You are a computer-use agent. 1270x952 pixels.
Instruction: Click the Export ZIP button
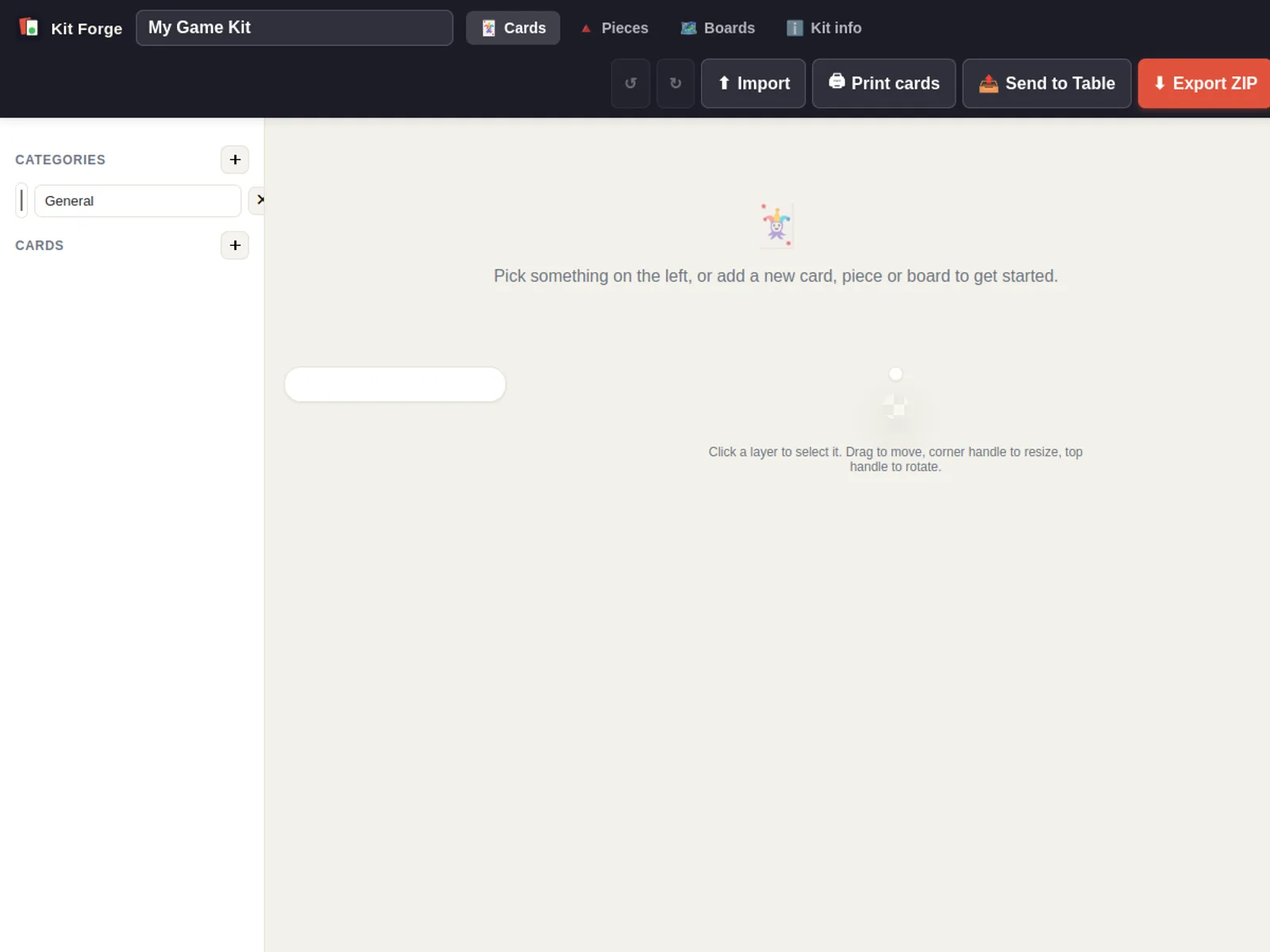tap(1204, 83)
